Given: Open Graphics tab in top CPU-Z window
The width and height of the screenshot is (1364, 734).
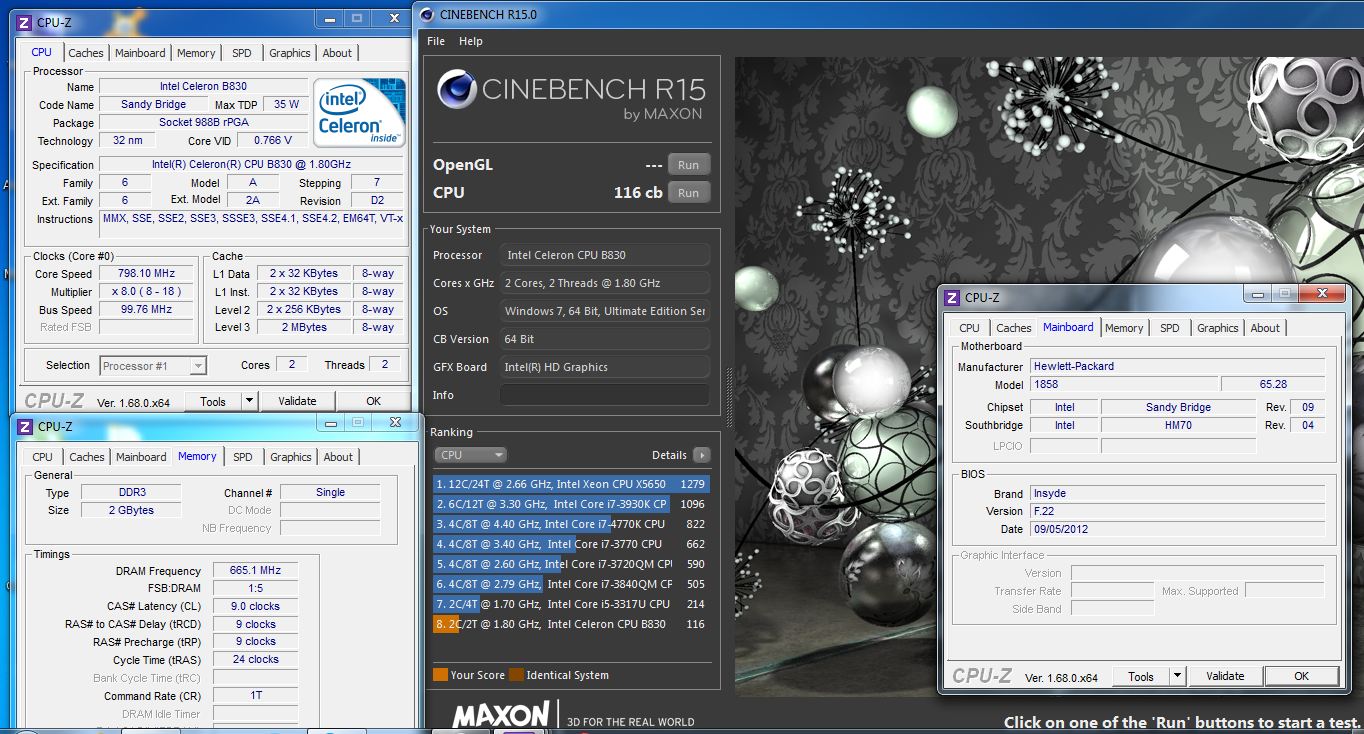Looking at the screenshot, I should click(x=290, y=53).
